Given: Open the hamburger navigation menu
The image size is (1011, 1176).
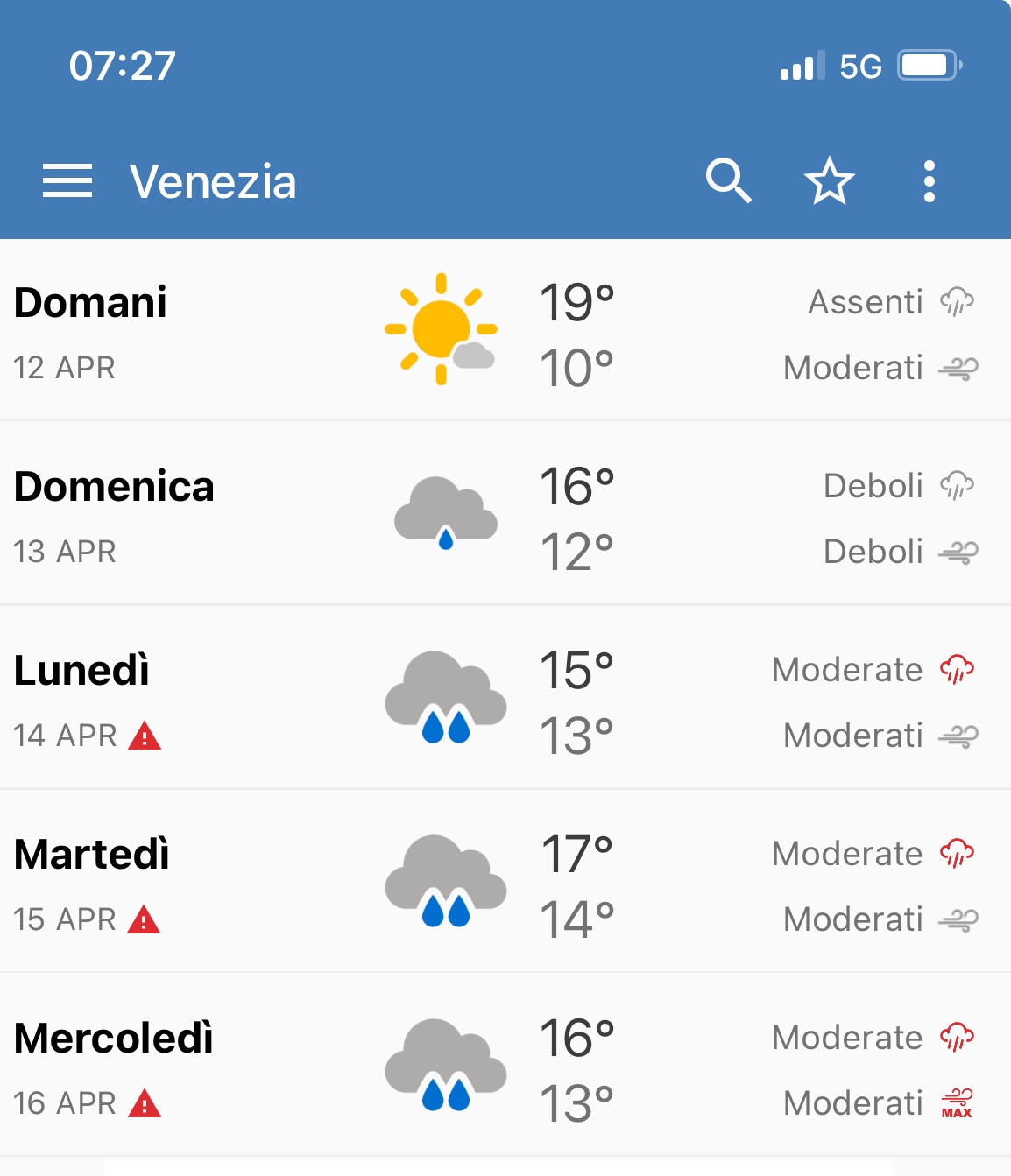Looking at the screenshot, I should coord(67,181).
